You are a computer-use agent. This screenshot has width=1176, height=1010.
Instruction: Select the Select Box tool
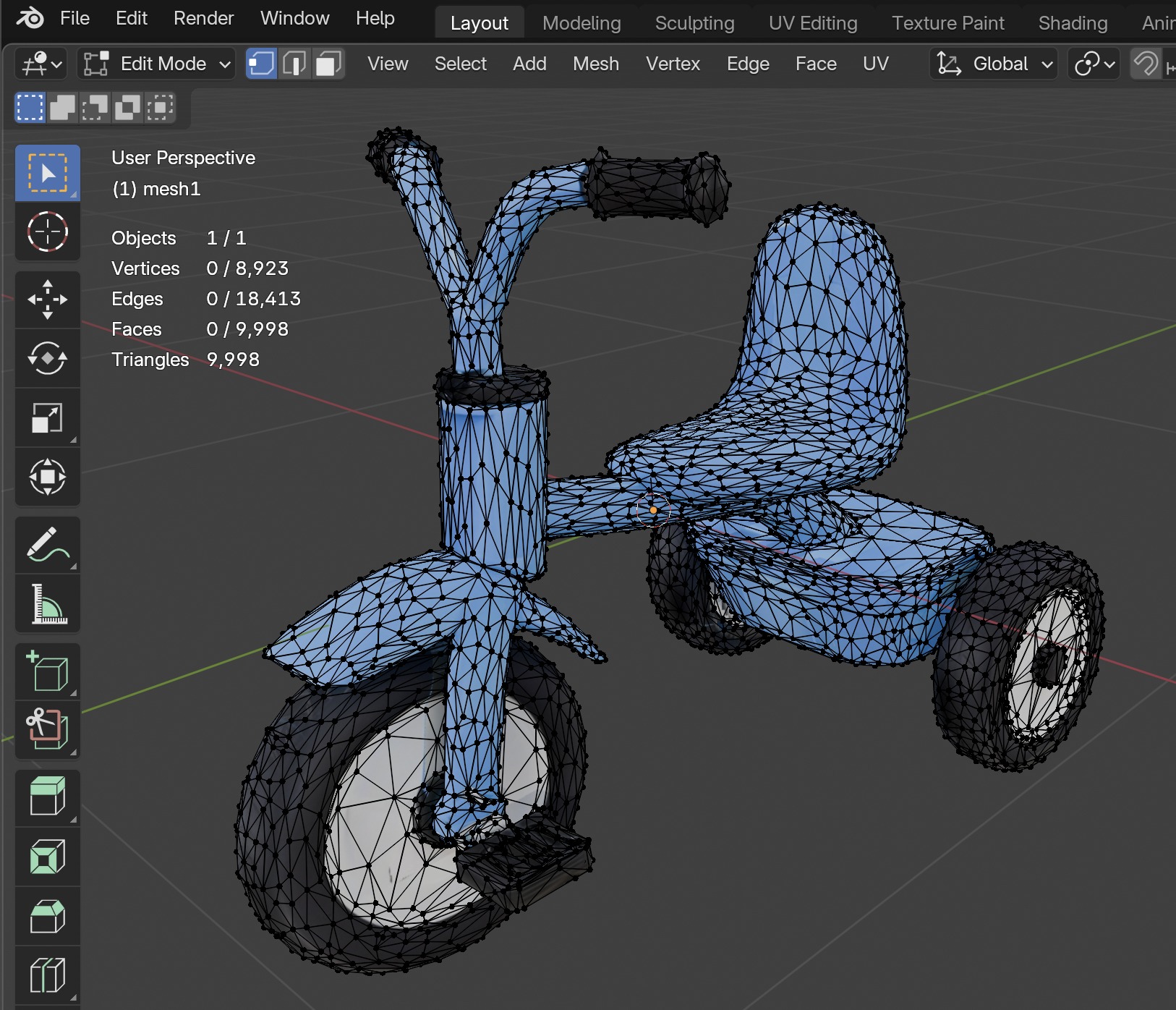[48, 173]
